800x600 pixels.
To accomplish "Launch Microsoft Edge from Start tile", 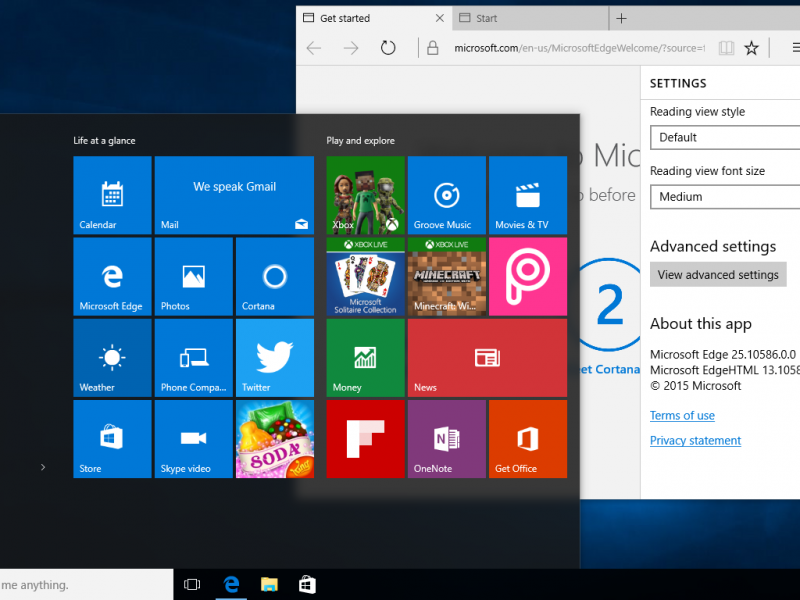I will click(112, 276).
